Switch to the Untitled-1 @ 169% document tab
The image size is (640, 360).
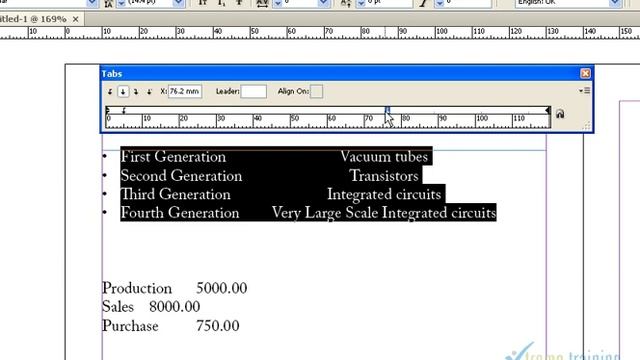[33, 19]
